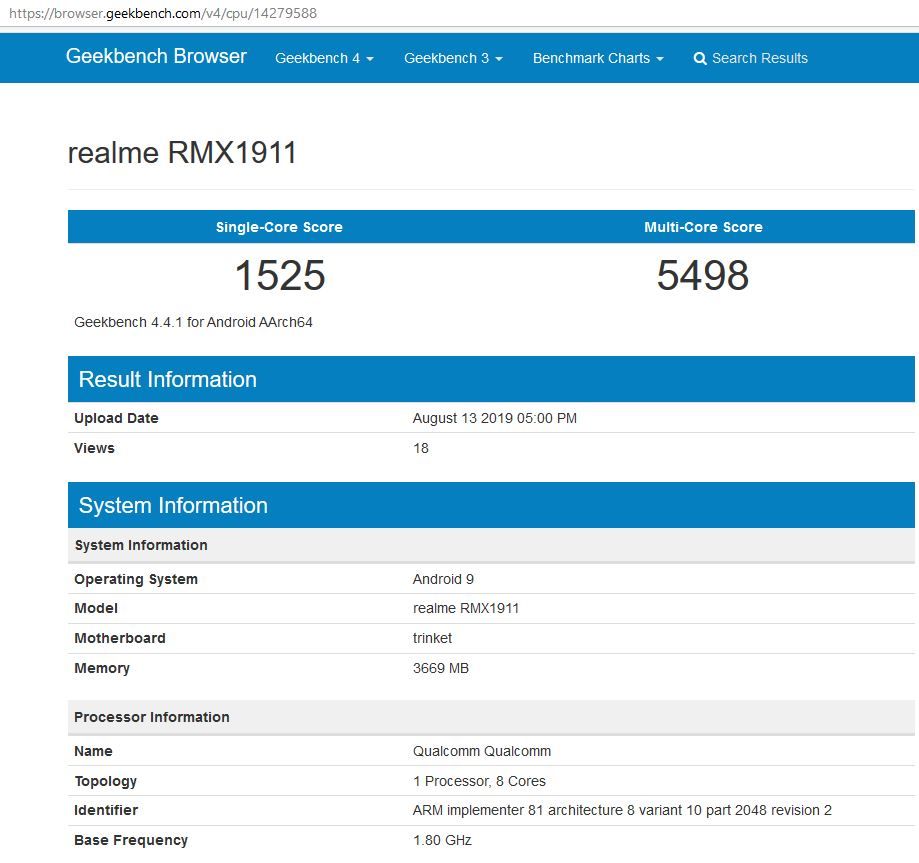Select the Model value realme RMX1911
The height and width of the screenshot is (863, 919).
468,608
